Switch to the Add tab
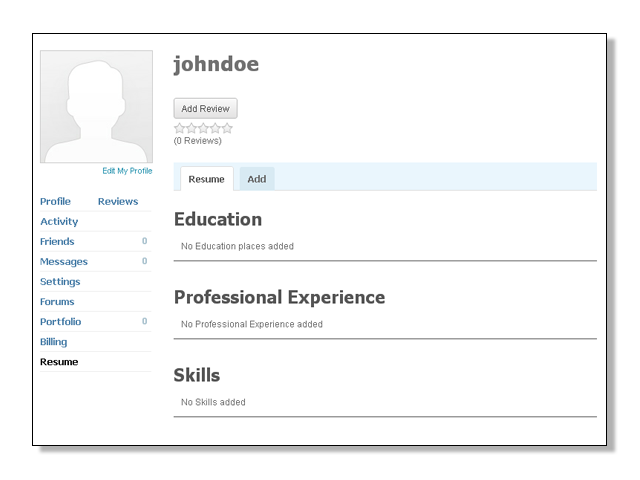This screenshot has height=480, width=640. coord(257,179)
